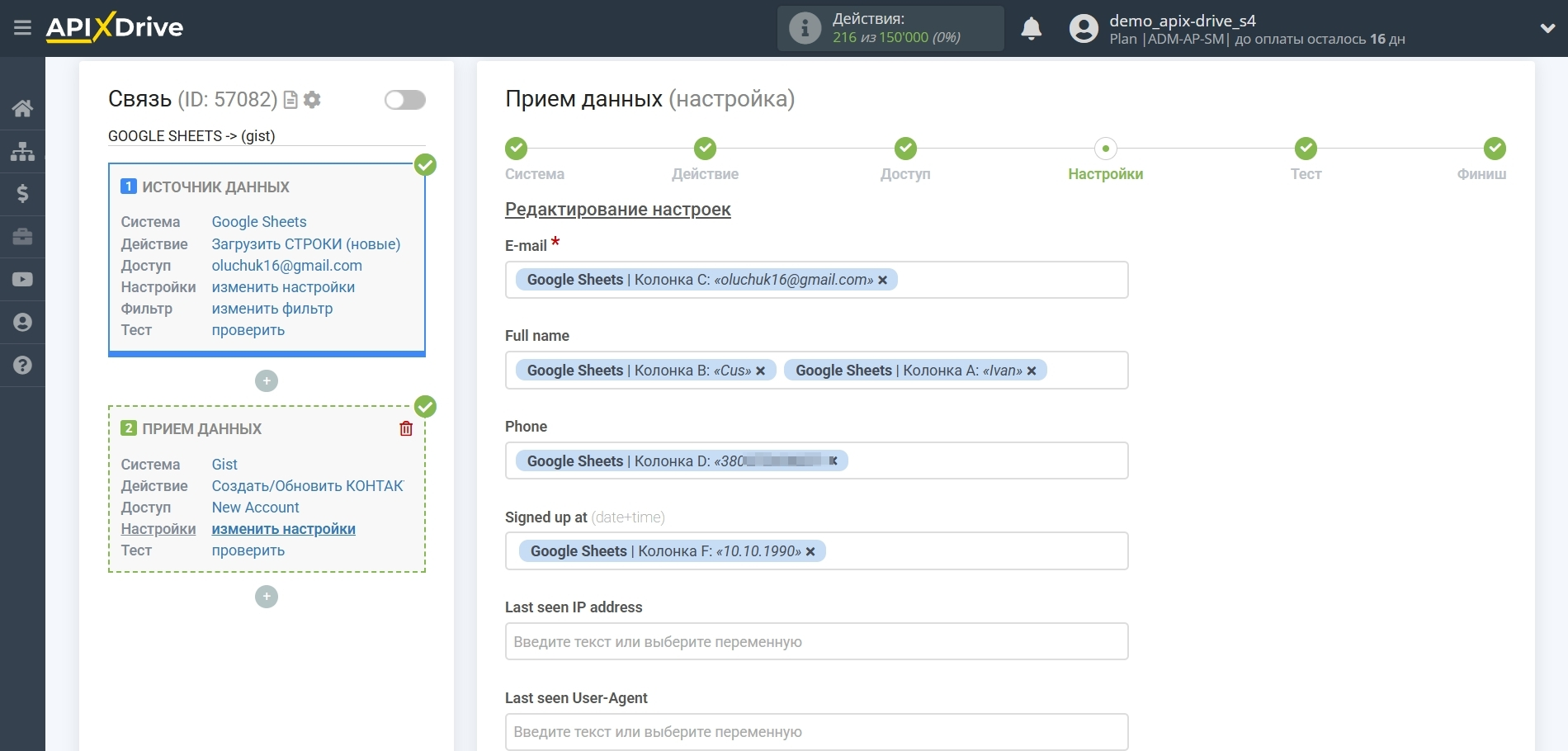Remove the Колонка A «Ivan» tag
Screen dimensions: 1568x751
coord(1032,371)
